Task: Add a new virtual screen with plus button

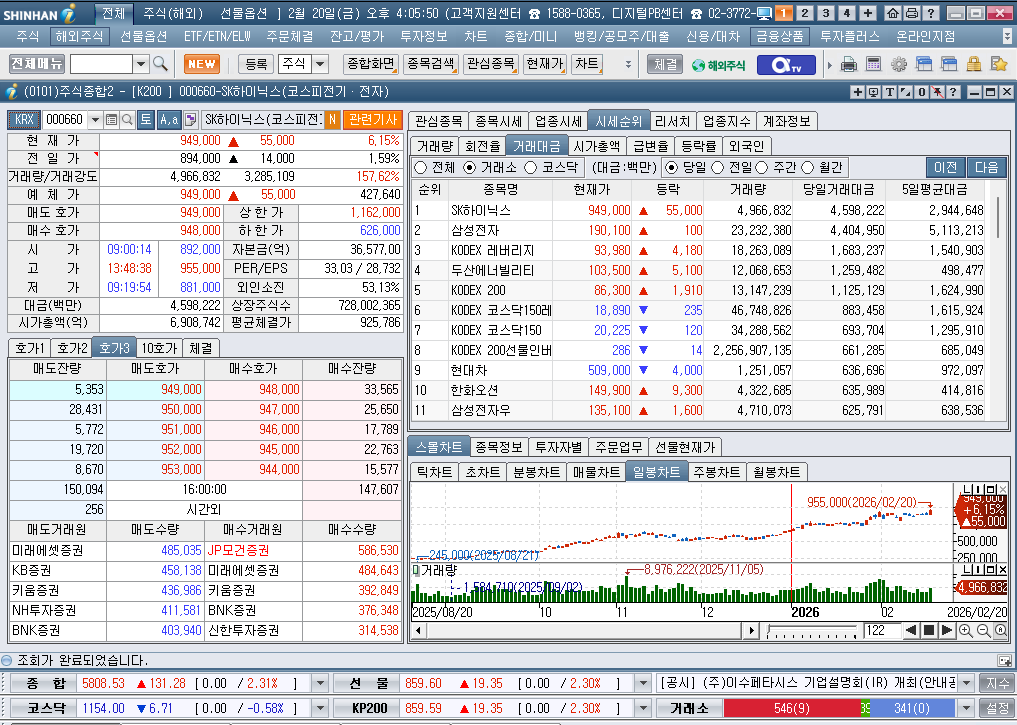Action: 868,13
